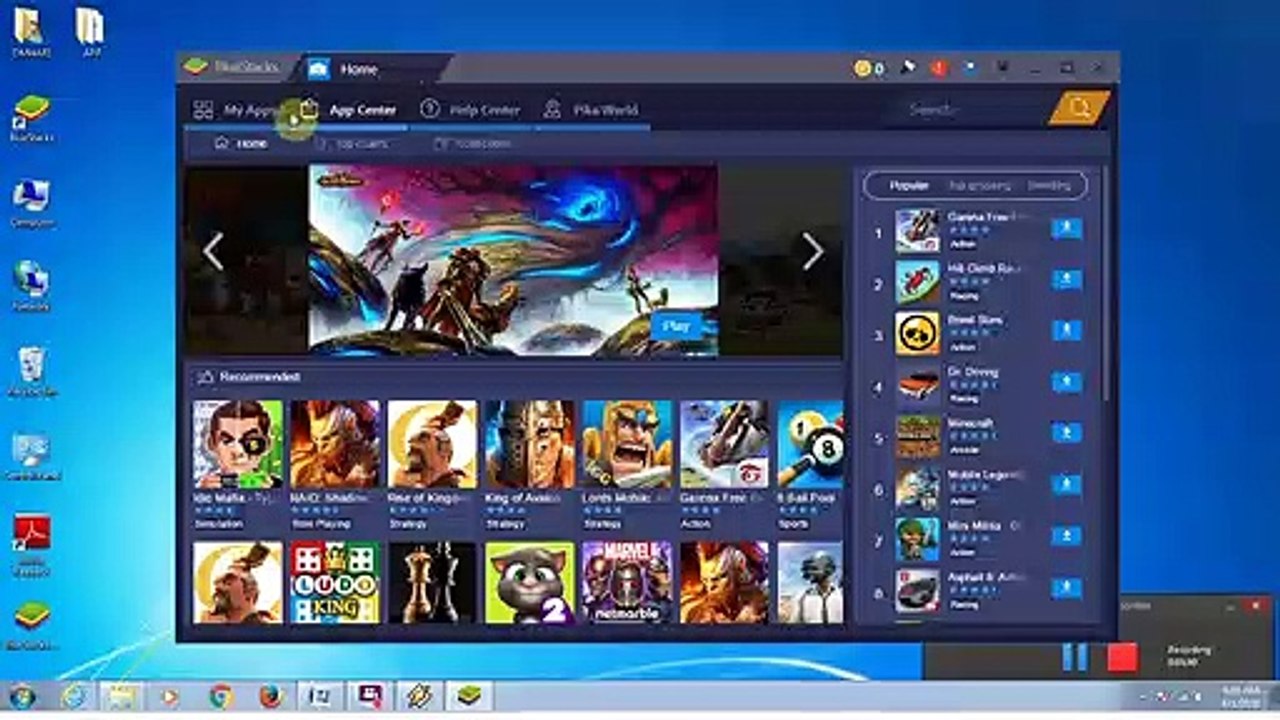
Task: Show the previous banner with left arrow
Action: coord(213,252)
